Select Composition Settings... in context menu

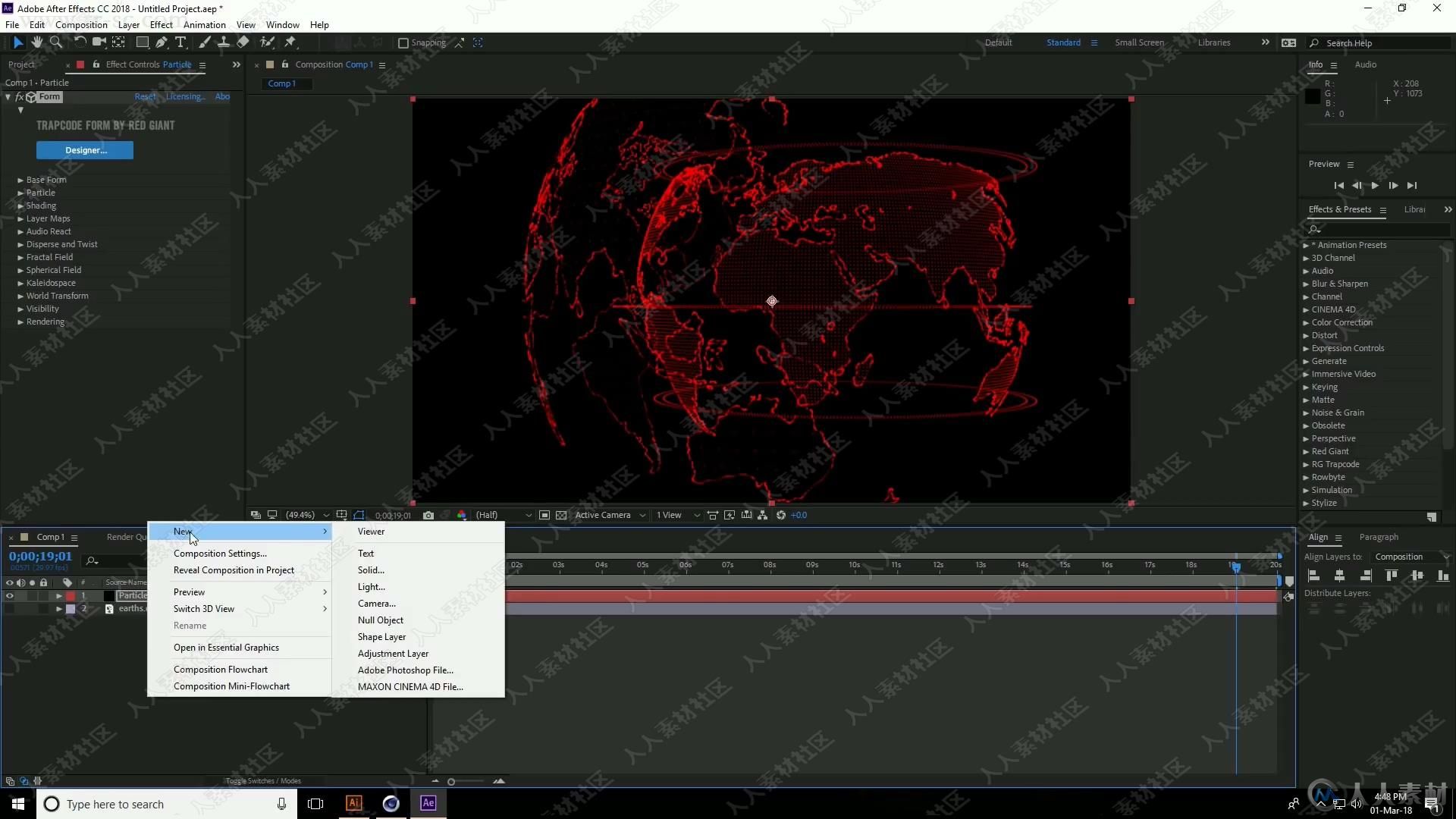(220, 554)
